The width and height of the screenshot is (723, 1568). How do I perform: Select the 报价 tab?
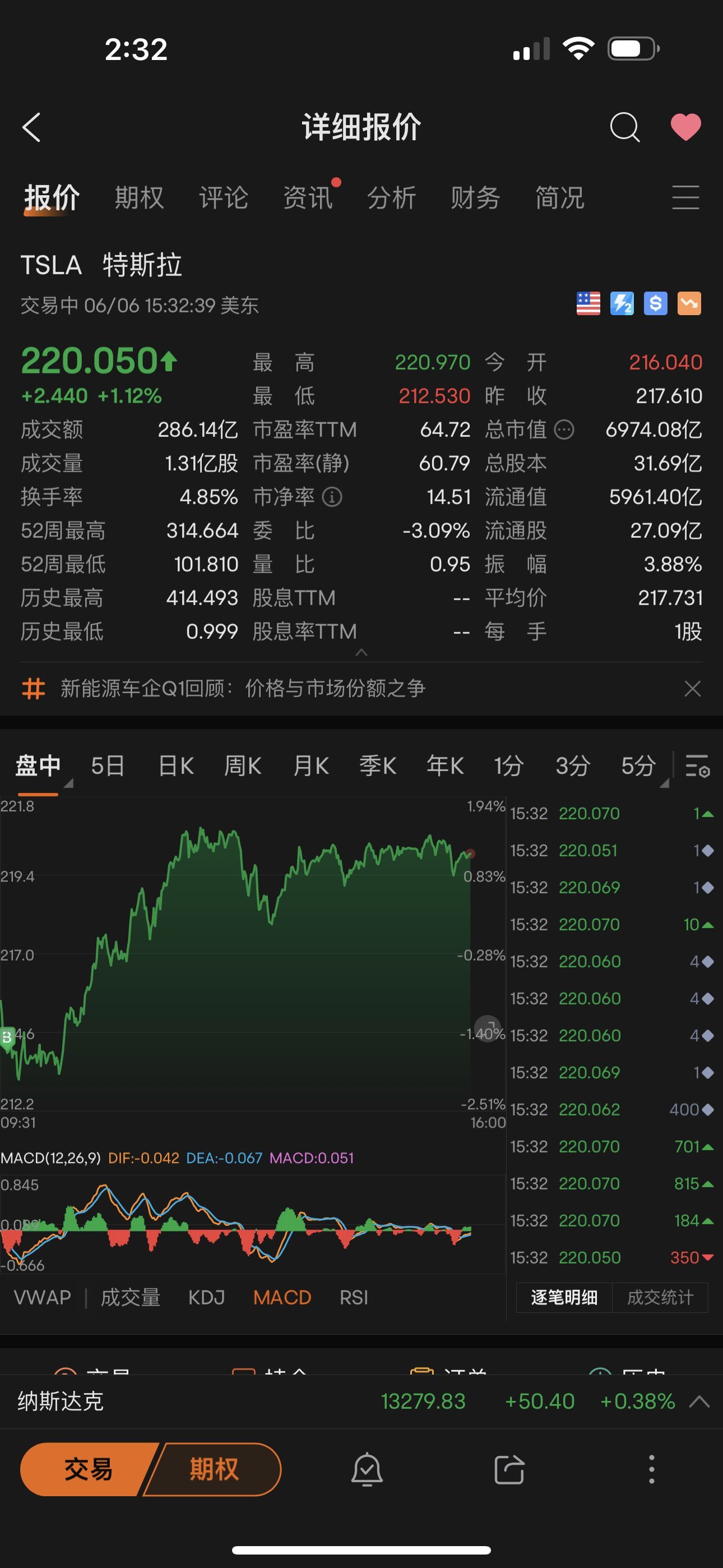[x=52, y=198]
